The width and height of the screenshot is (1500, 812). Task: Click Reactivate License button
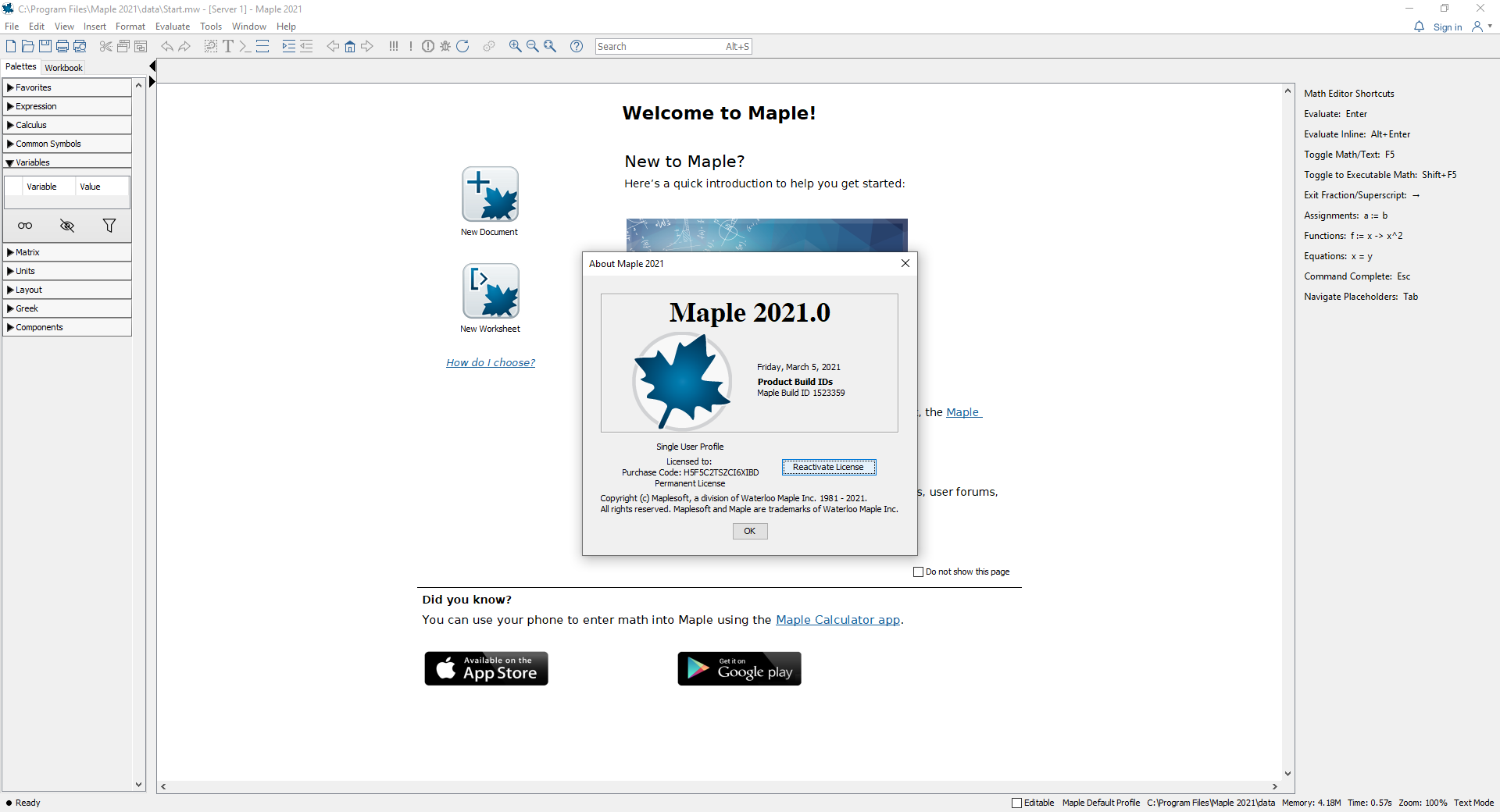click(x=829, y=467)
